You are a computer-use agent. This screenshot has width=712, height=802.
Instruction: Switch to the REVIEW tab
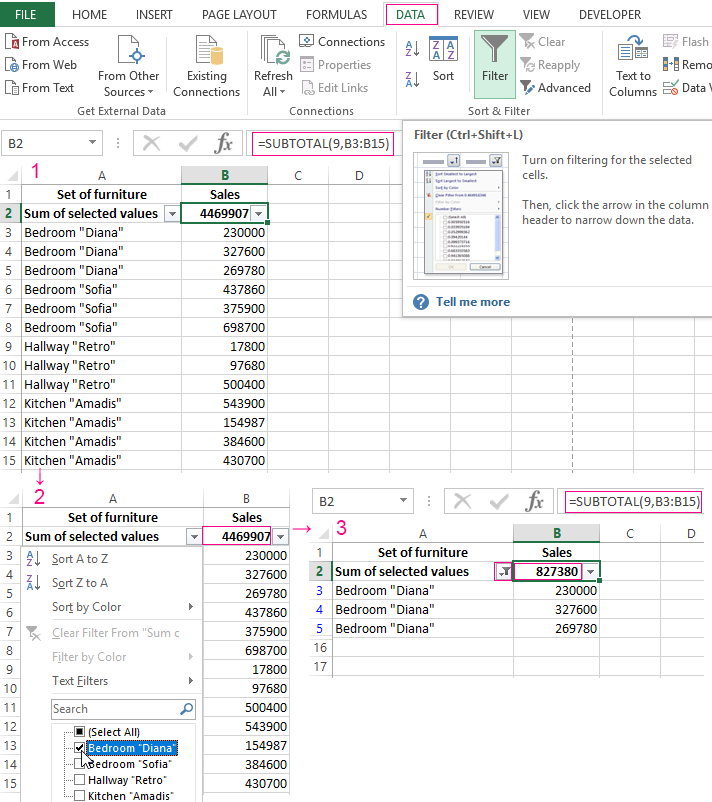point(474,15)
